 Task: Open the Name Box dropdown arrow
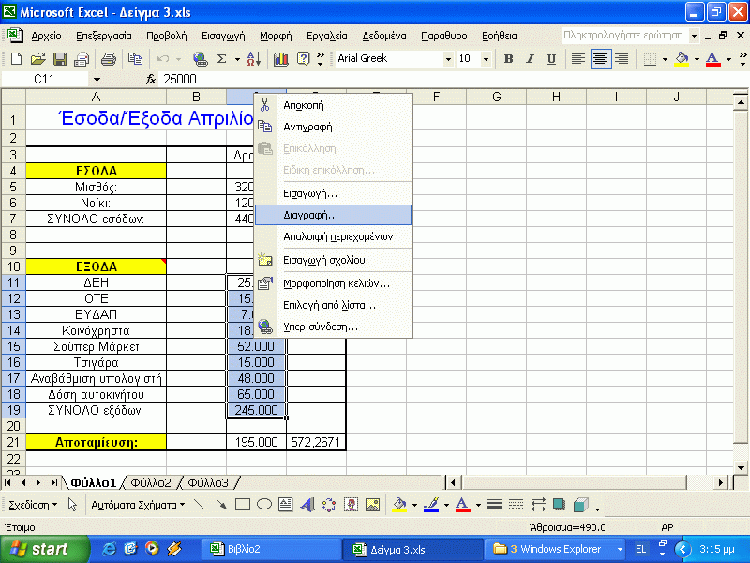[x=97, y=79]
